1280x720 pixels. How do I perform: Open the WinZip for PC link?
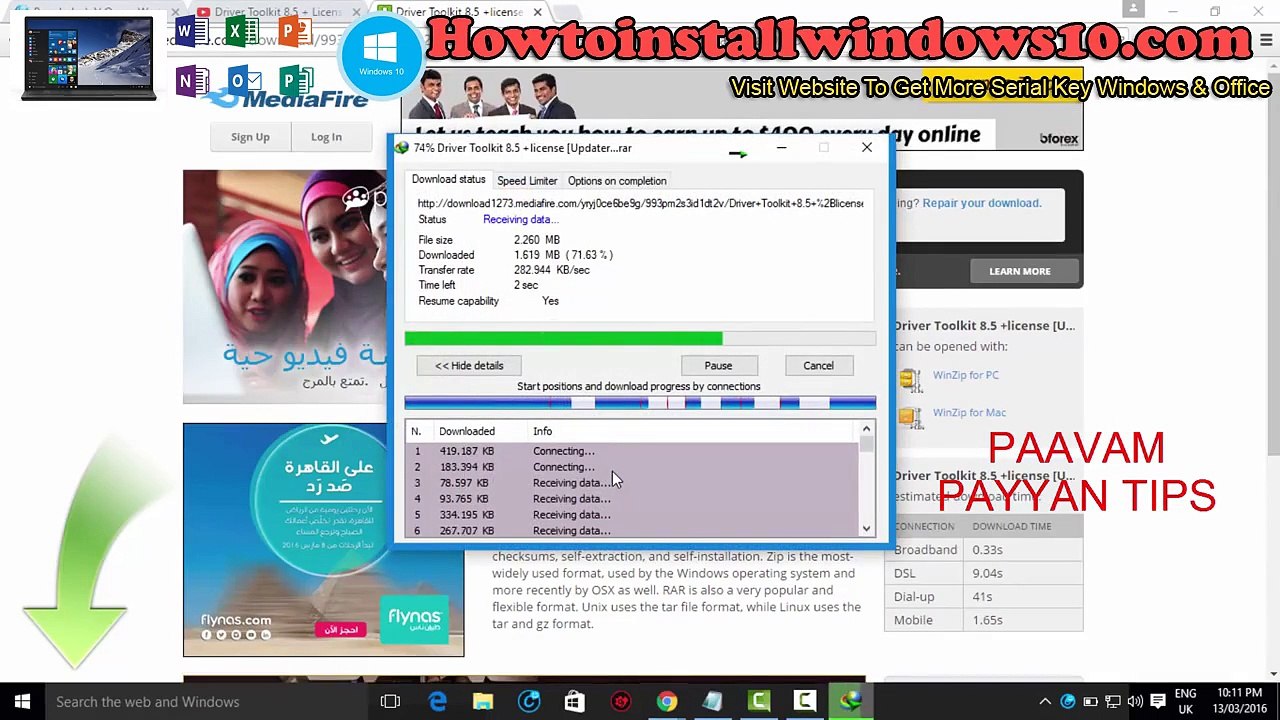click(x=965, y=375)
